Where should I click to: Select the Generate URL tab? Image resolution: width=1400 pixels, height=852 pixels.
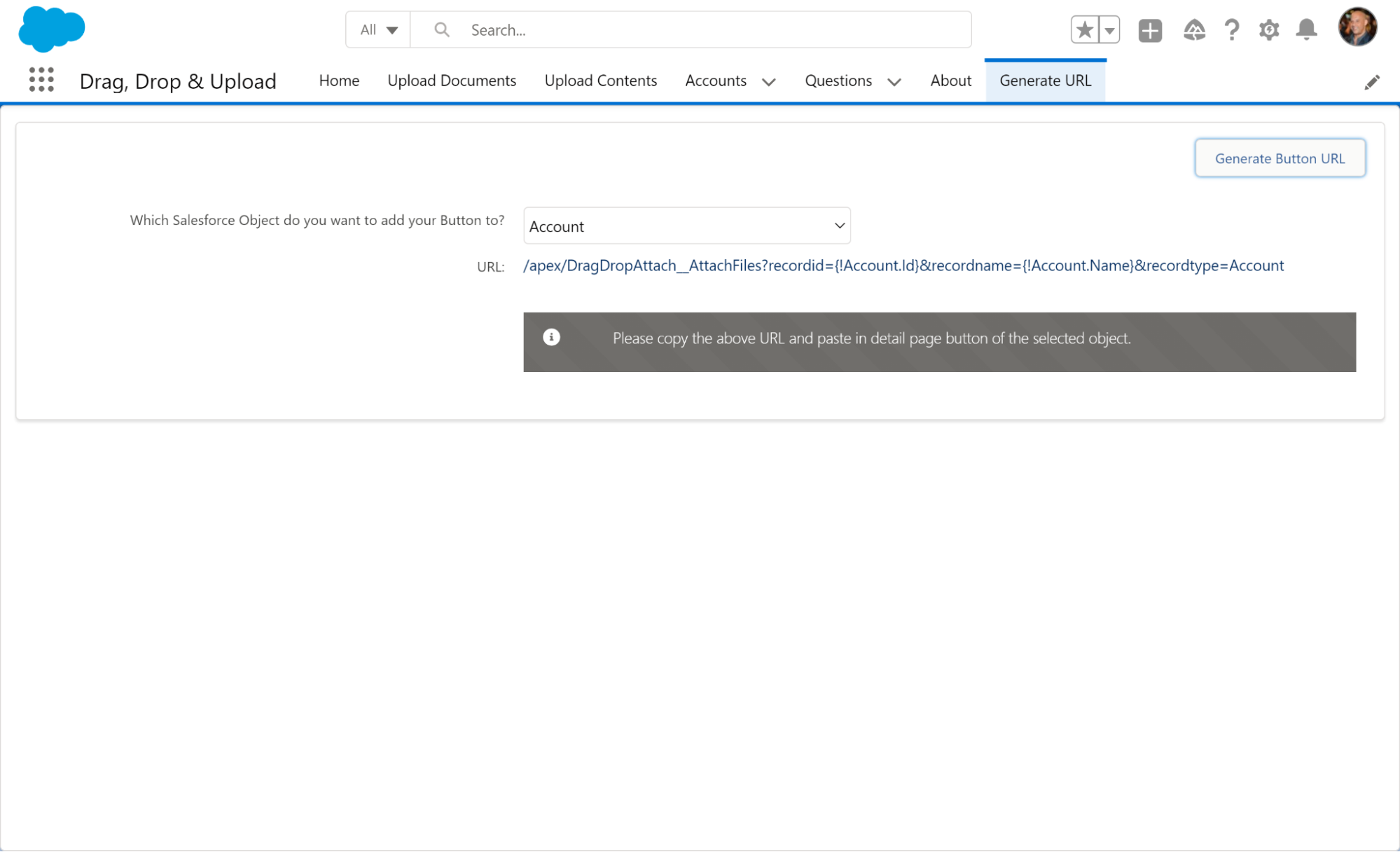coord(1045,80)
